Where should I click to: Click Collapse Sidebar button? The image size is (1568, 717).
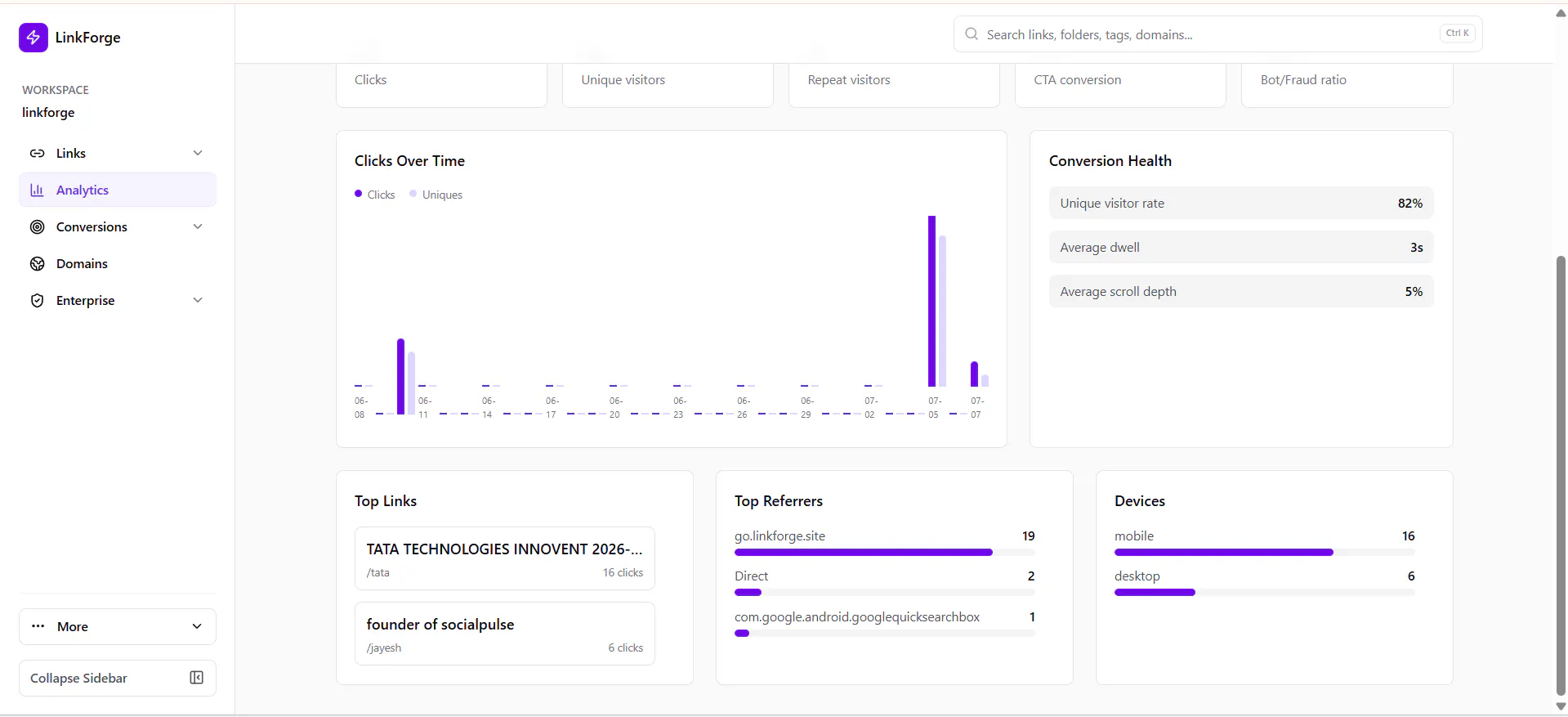click(x=118, y=679)
